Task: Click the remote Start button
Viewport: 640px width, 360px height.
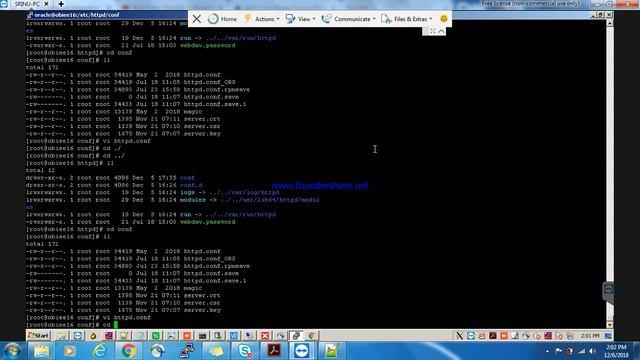Action: [x=38, y=336]
